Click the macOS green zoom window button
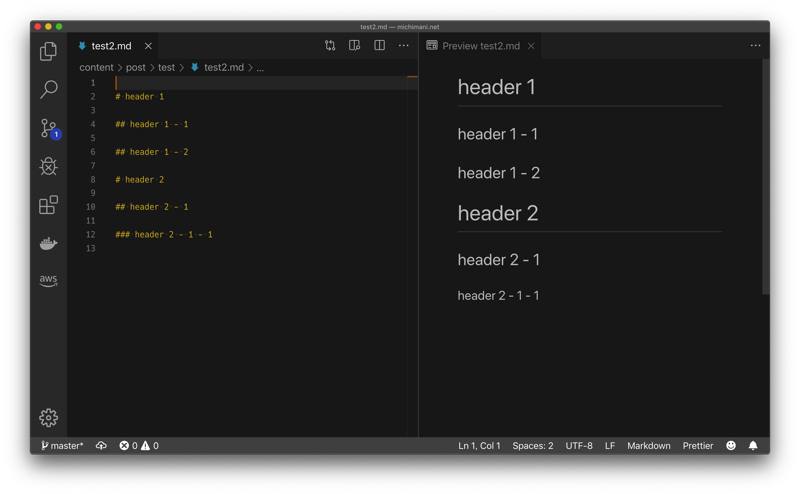Image resolution: width=800 pixels, height=494 pixels. click(x=59, y=27)
